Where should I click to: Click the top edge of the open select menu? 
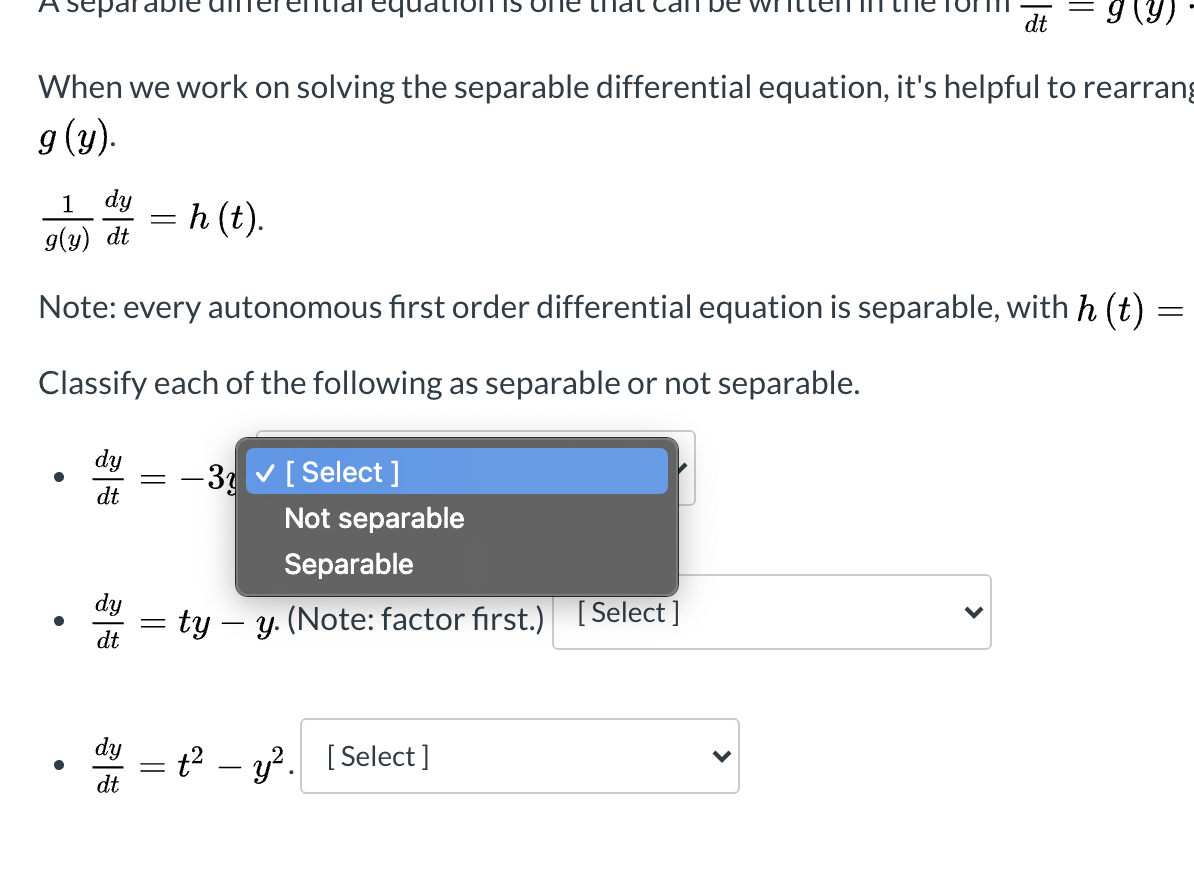click(456, 441)
